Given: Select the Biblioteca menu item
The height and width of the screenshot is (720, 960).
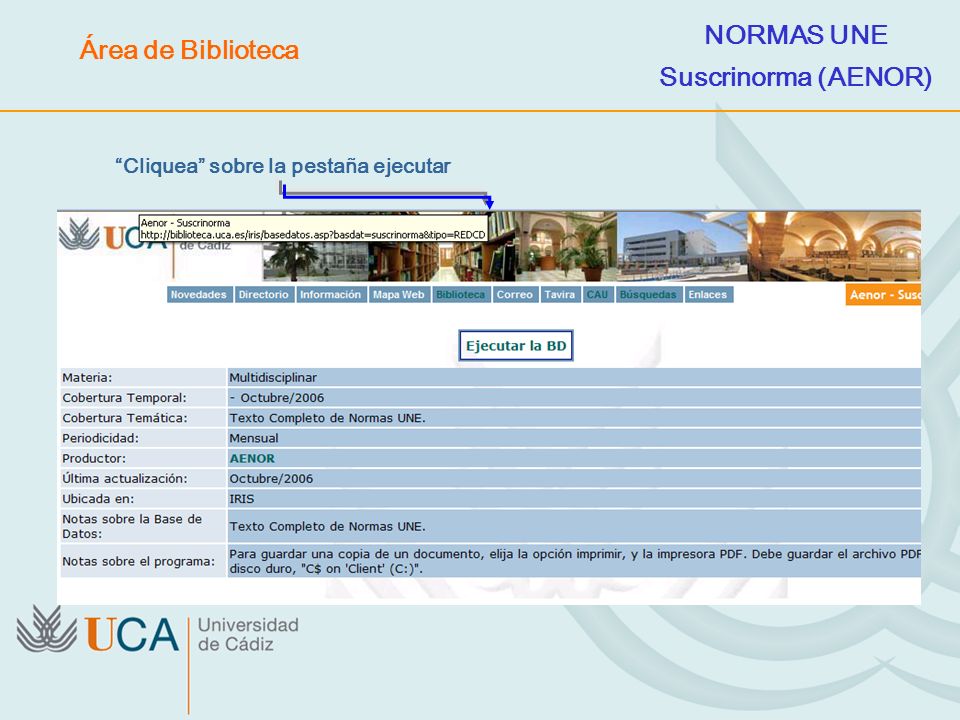Looking at the screenshot, I should click(460, 294).
